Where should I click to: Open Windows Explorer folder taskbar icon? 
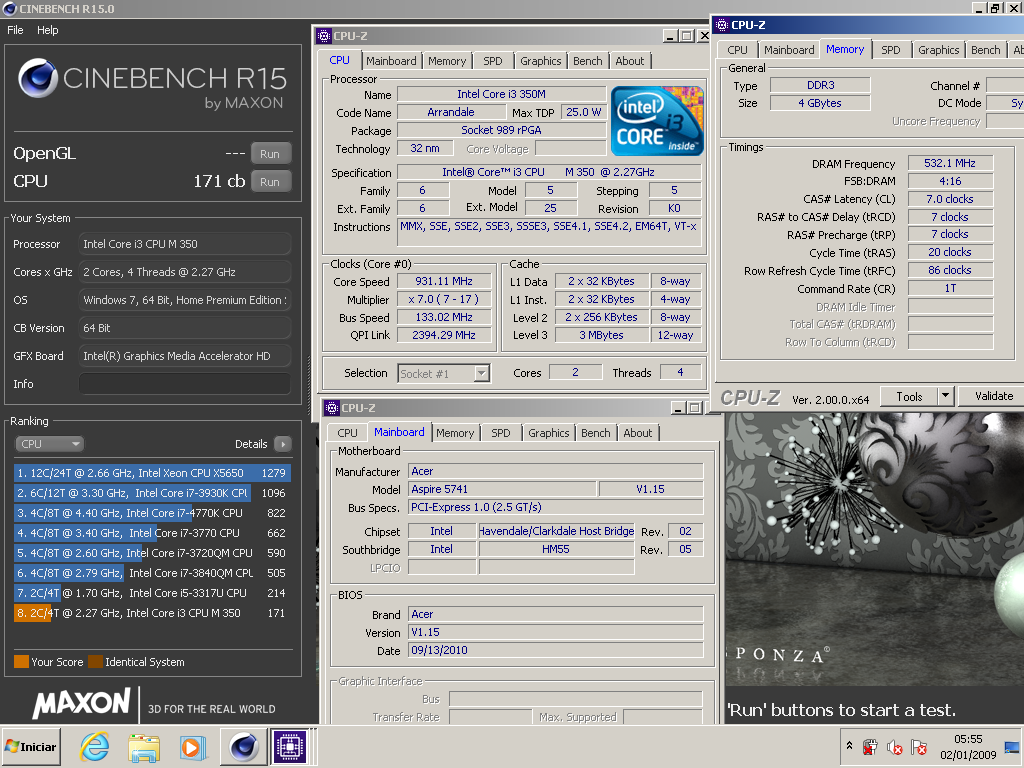(144, 747)
